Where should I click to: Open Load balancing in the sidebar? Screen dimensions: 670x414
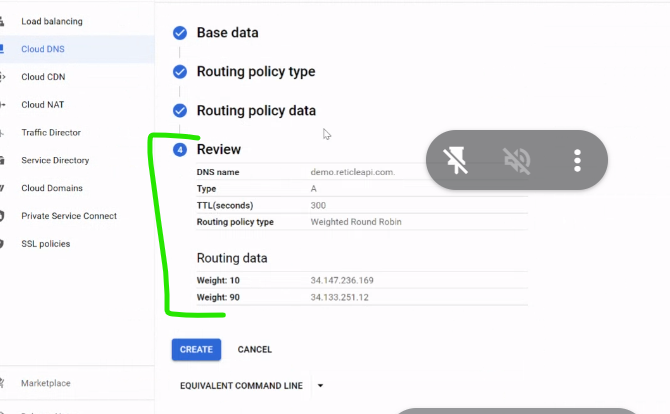[x=52, y=21]
